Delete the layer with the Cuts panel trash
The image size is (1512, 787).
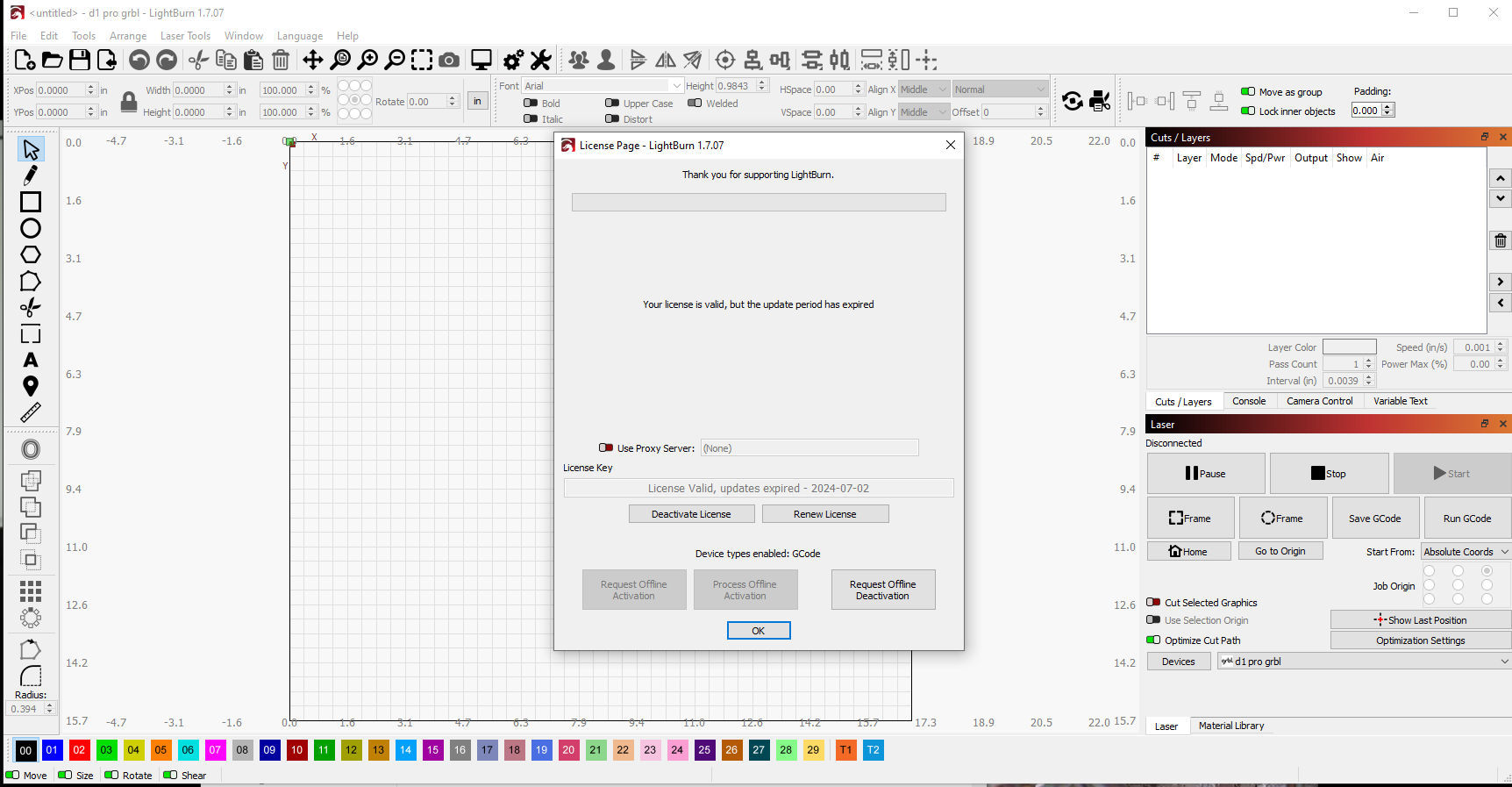(1501, 240)
